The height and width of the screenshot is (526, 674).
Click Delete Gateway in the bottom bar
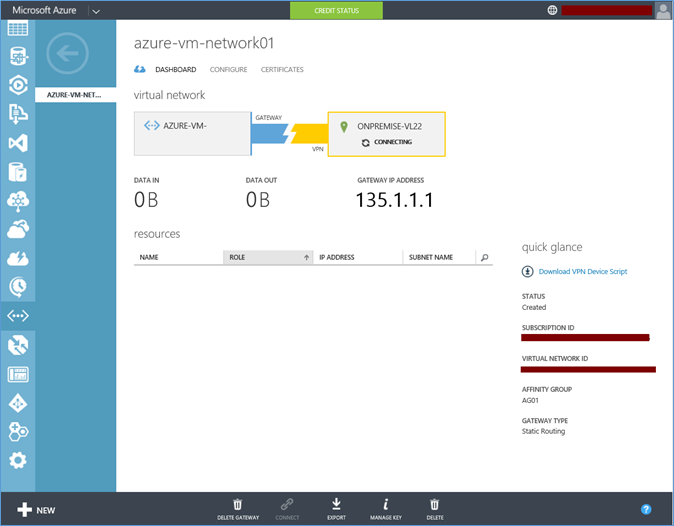point(238,509)
